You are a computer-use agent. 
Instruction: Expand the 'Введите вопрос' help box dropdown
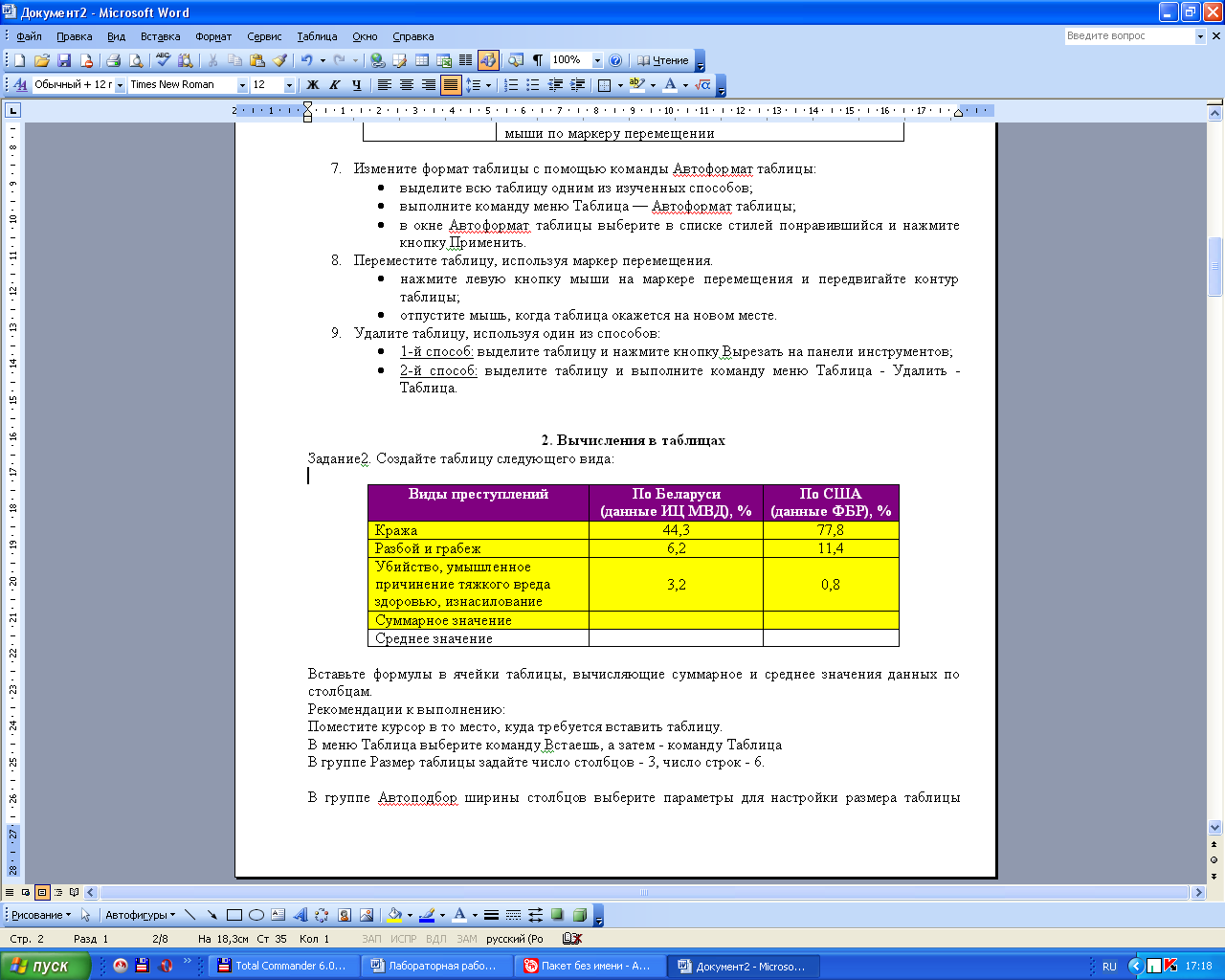pos(1200,36)
